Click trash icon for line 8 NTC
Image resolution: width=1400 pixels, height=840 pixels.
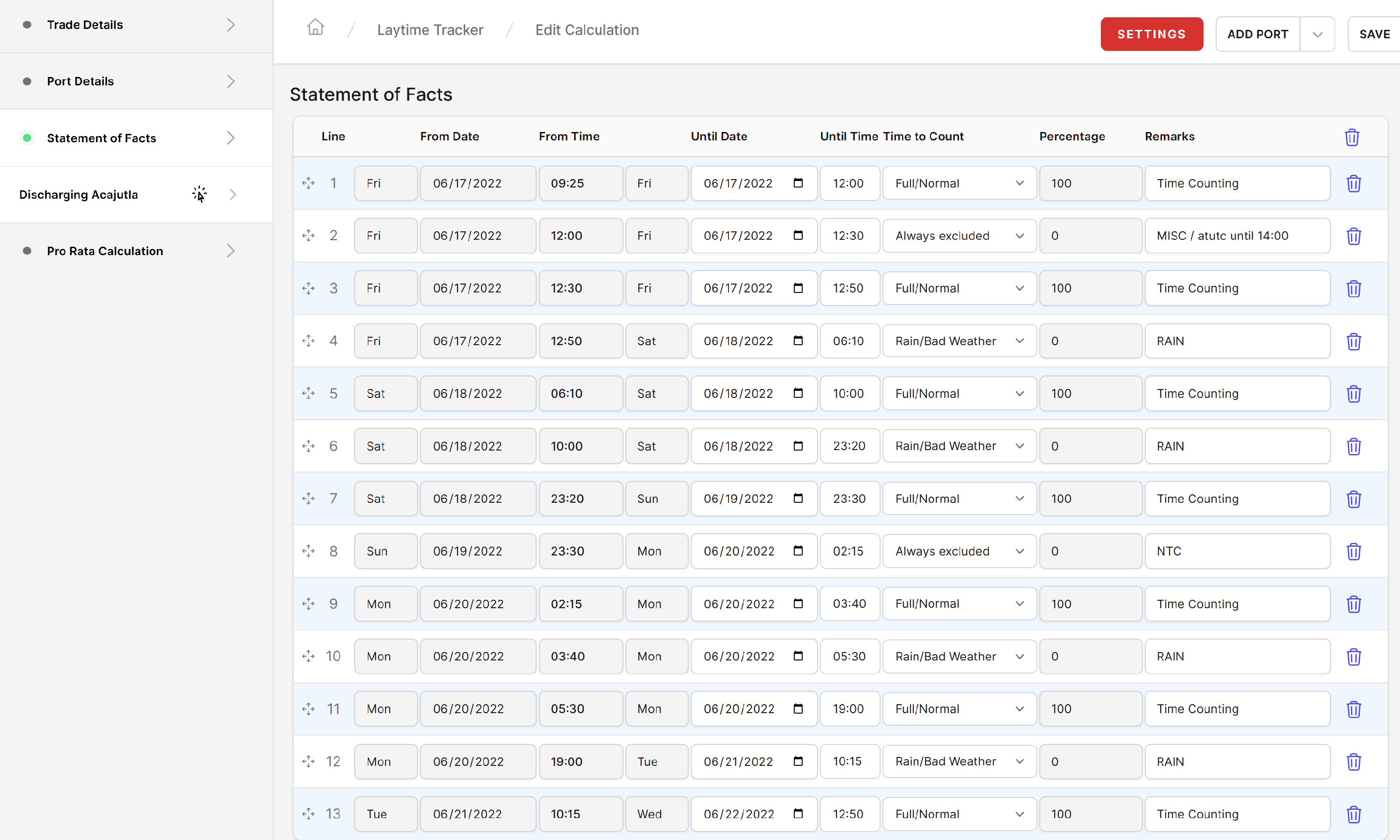[x=1353, y=551]
